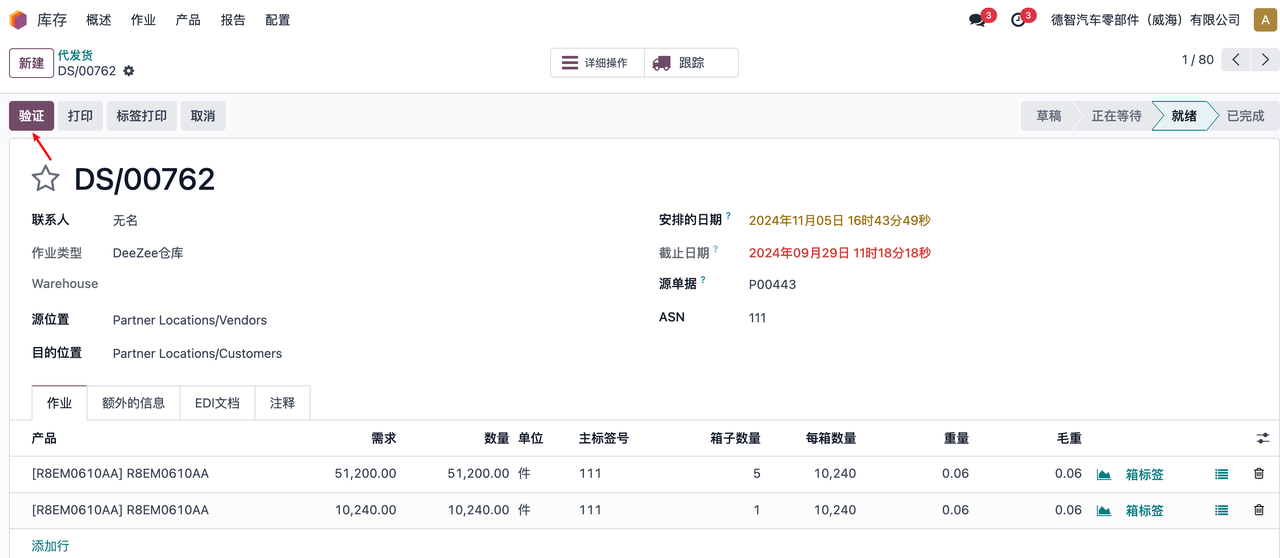This screenshot has width=1280, height=558.
Task: Open the activities clock icon in top bar
Action: pos(1018,20)
